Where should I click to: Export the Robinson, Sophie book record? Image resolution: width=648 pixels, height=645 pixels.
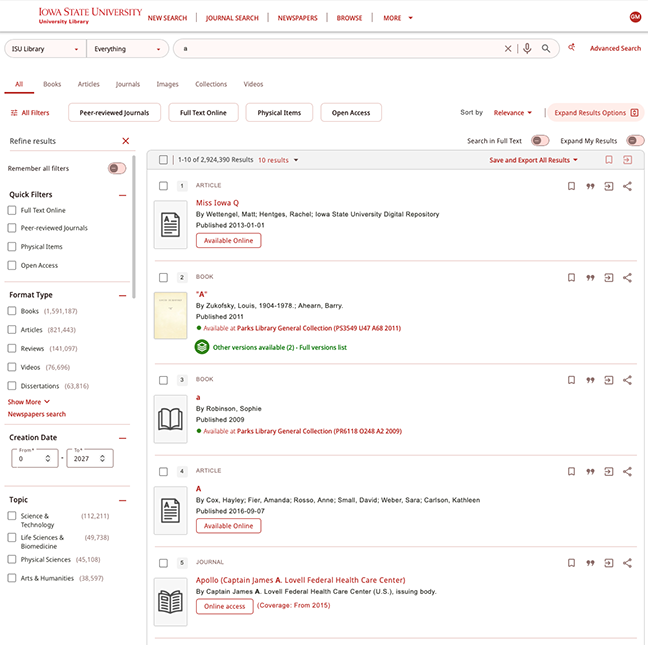click(x=609, y=380)
